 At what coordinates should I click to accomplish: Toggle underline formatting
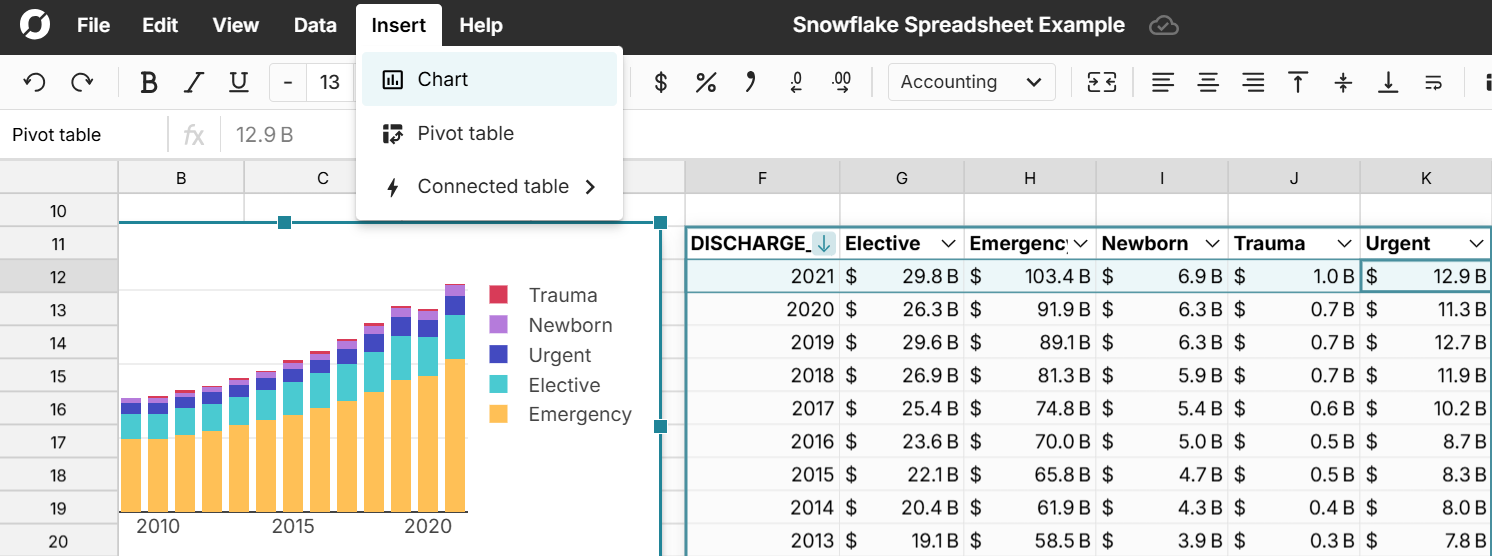click(x=239, y=82)
